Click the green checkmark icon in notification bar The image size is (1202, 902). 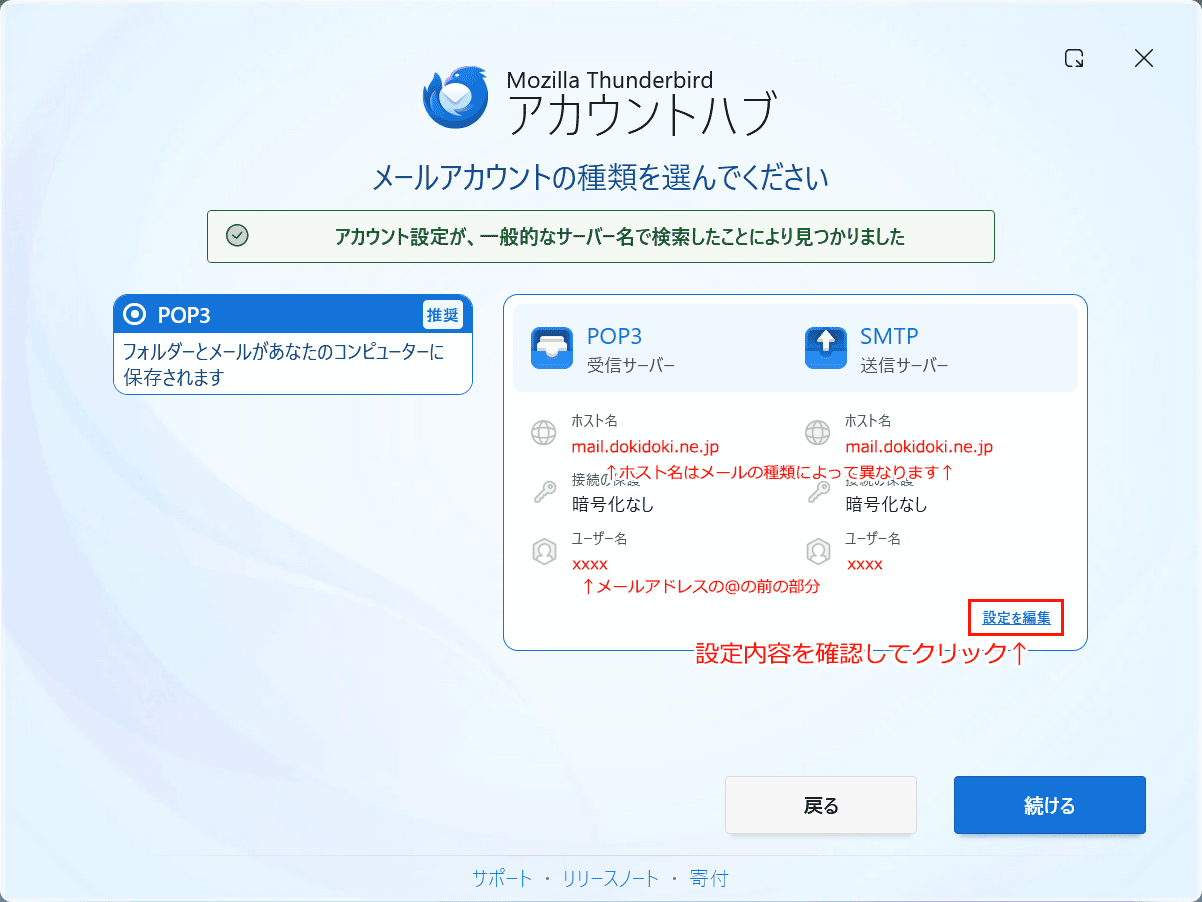point(237,236)
